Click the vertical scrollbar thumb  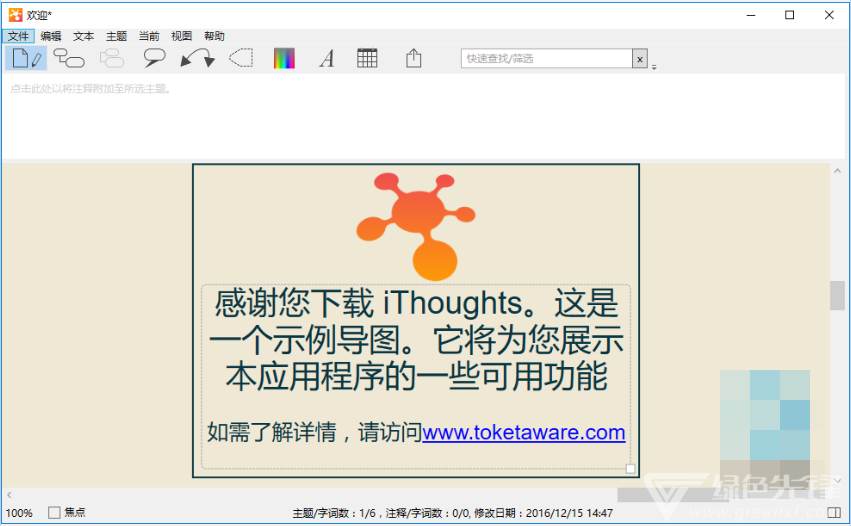[x=837, y=295]
